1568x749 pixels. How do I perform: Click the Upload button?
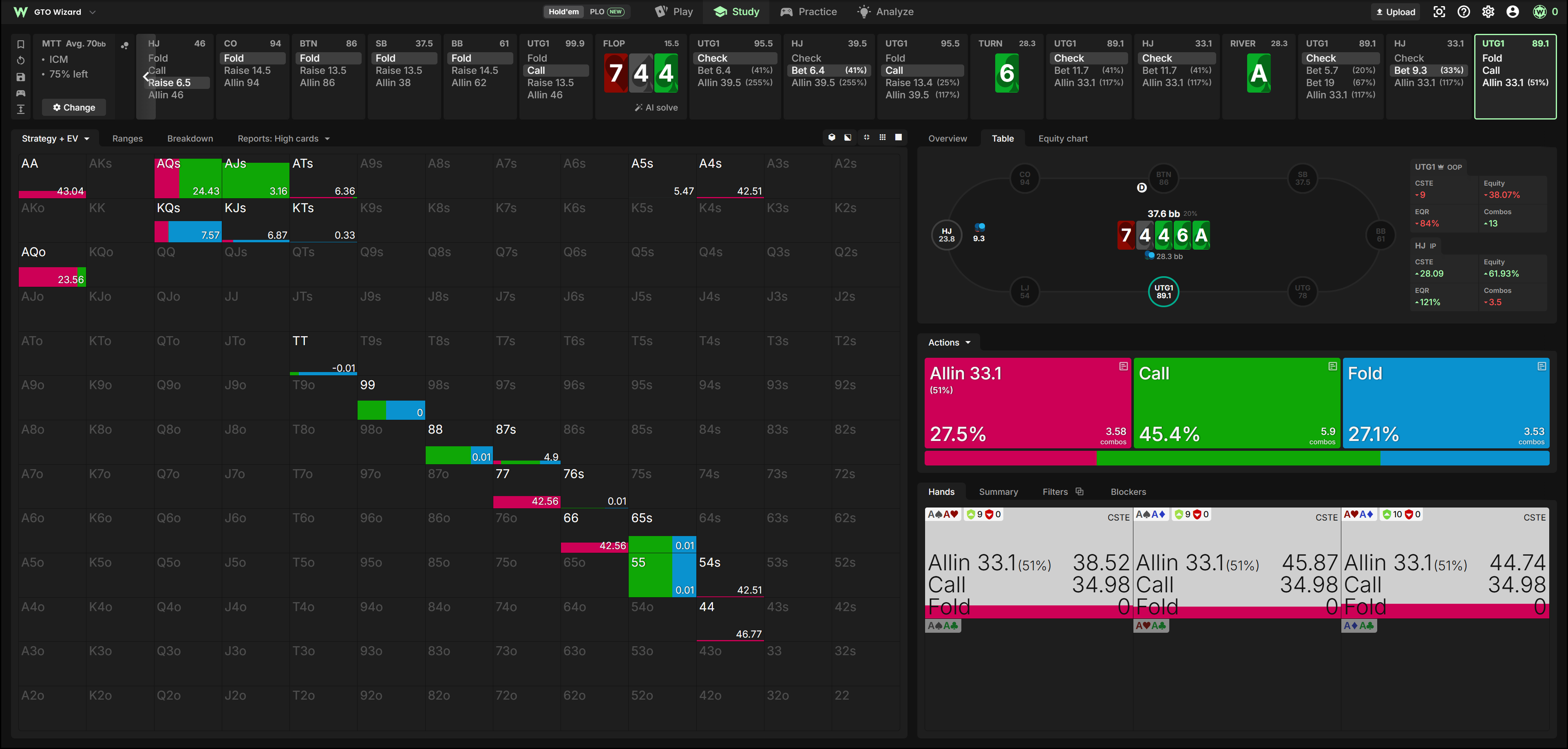1396,11
